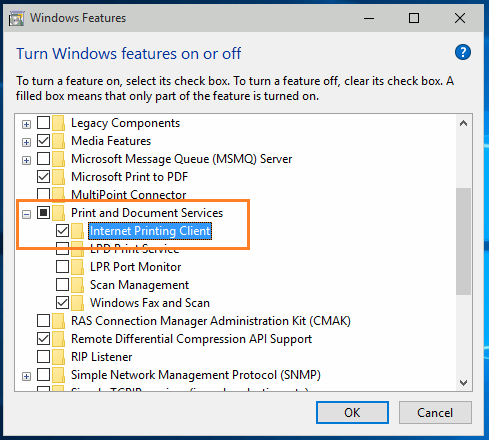
Task: Check the RAS Connection Manager checkbox
Action: (x=43, y=320)
